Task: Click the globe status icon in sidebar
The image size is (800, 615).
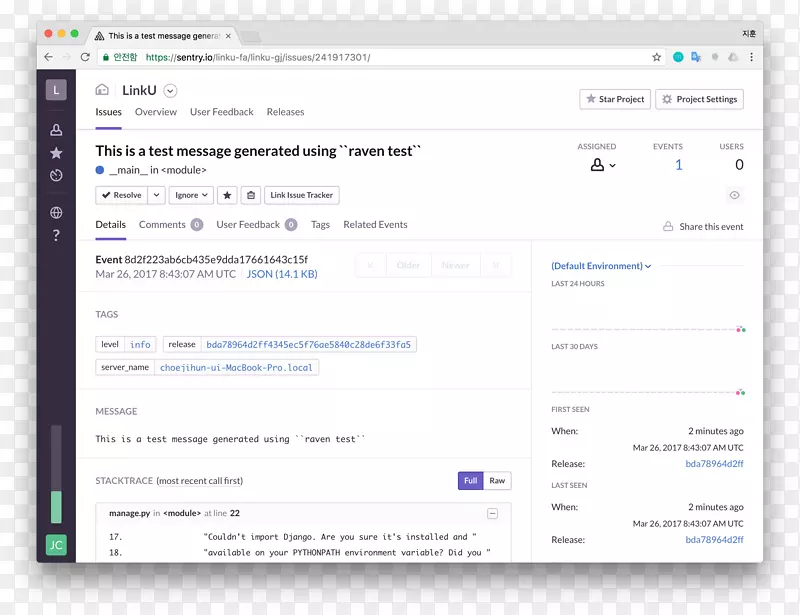Action: [56, 212]
